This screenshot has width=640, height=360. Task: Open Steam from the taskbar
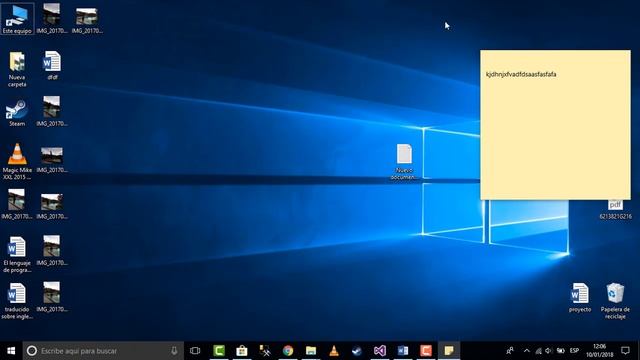pyautogui.click(x=357, y=351)
